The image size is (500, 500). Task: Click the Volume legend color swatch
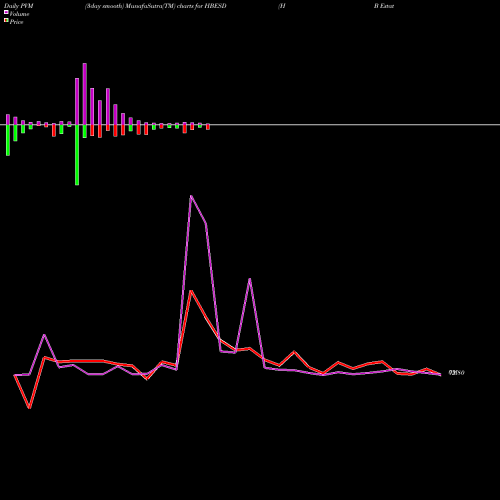click(x=6, y=12)
